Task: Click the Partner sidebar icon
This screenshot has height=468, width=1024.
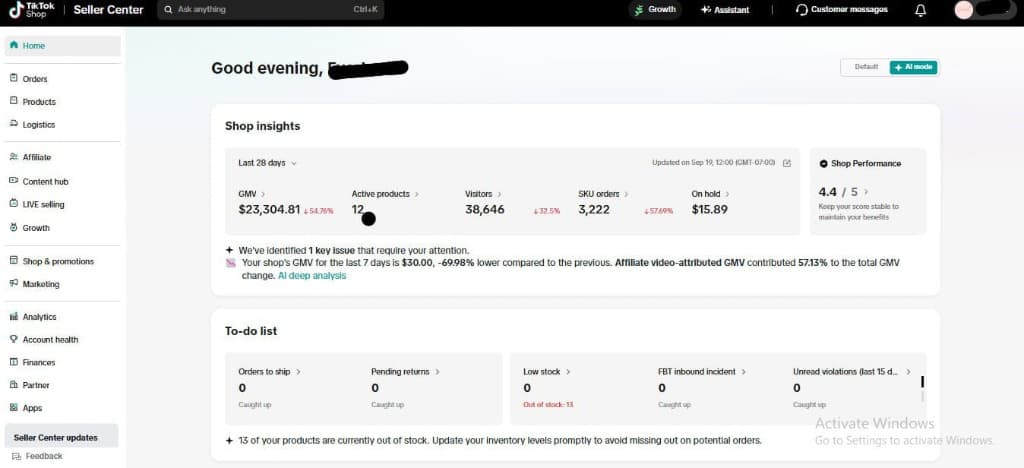Action: (14, 384)
